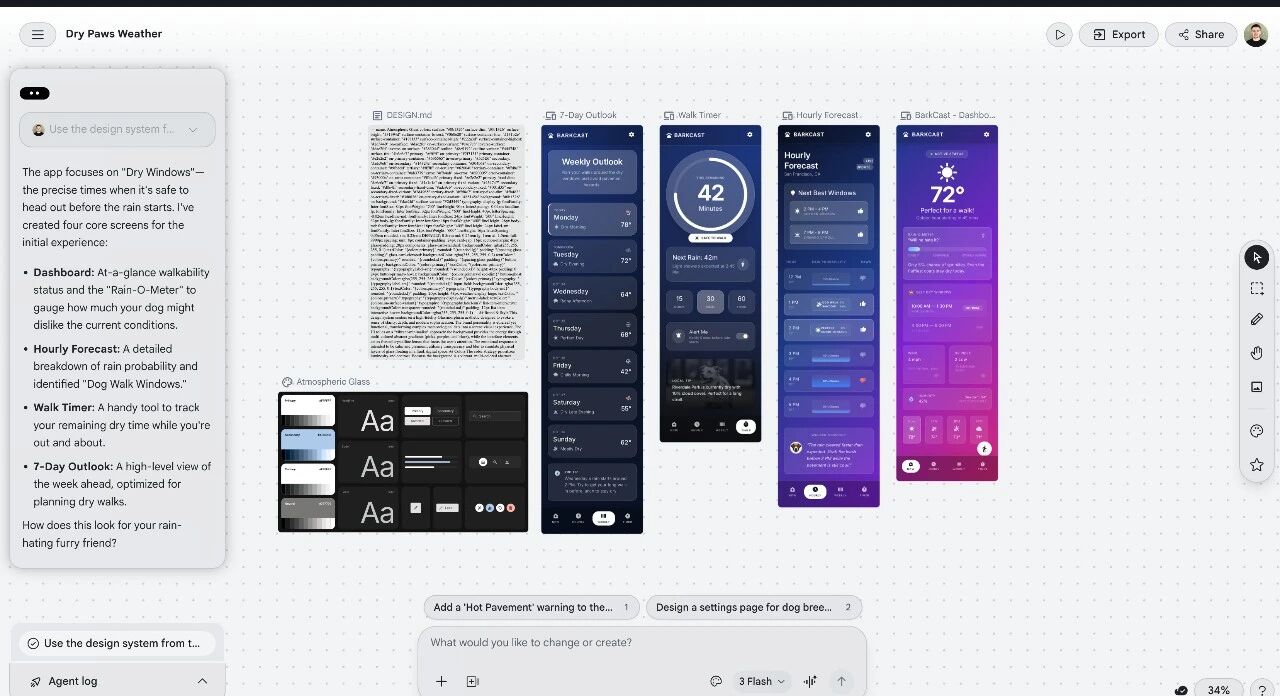The width and height of the screenshot is (1280, 696).
Task: Click the star icon in right toolbar
Action: point(1257,465)
